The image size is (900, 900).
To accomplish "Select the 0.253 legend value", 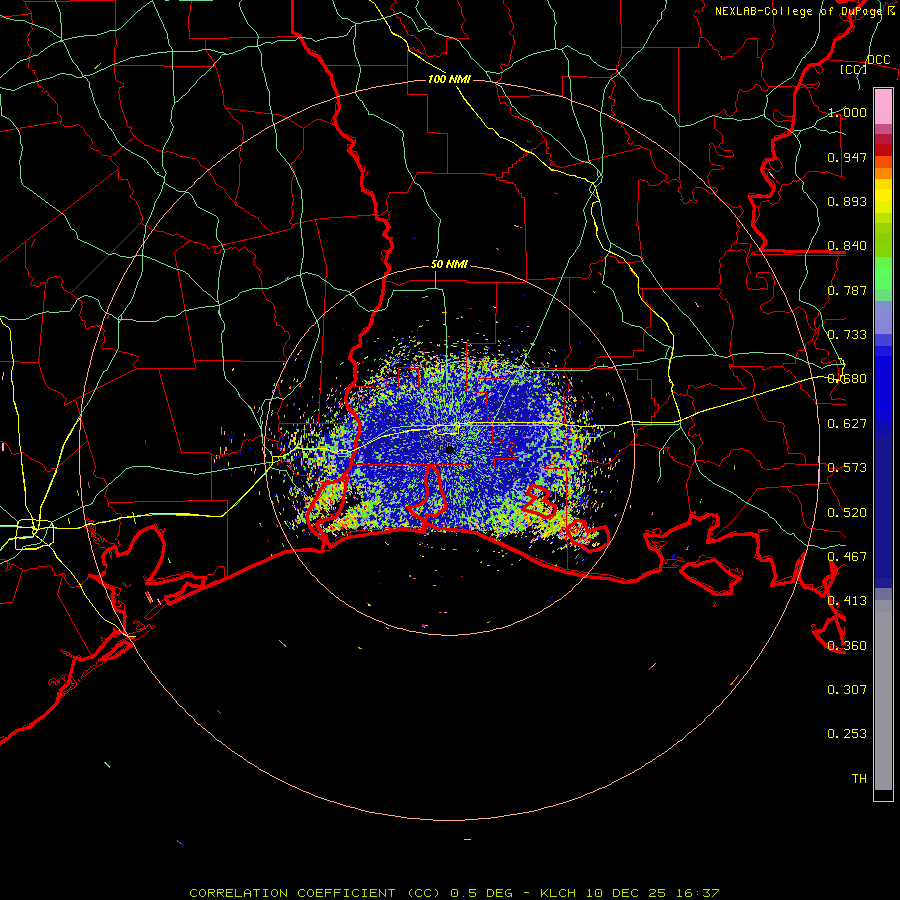I will [847, 734].
